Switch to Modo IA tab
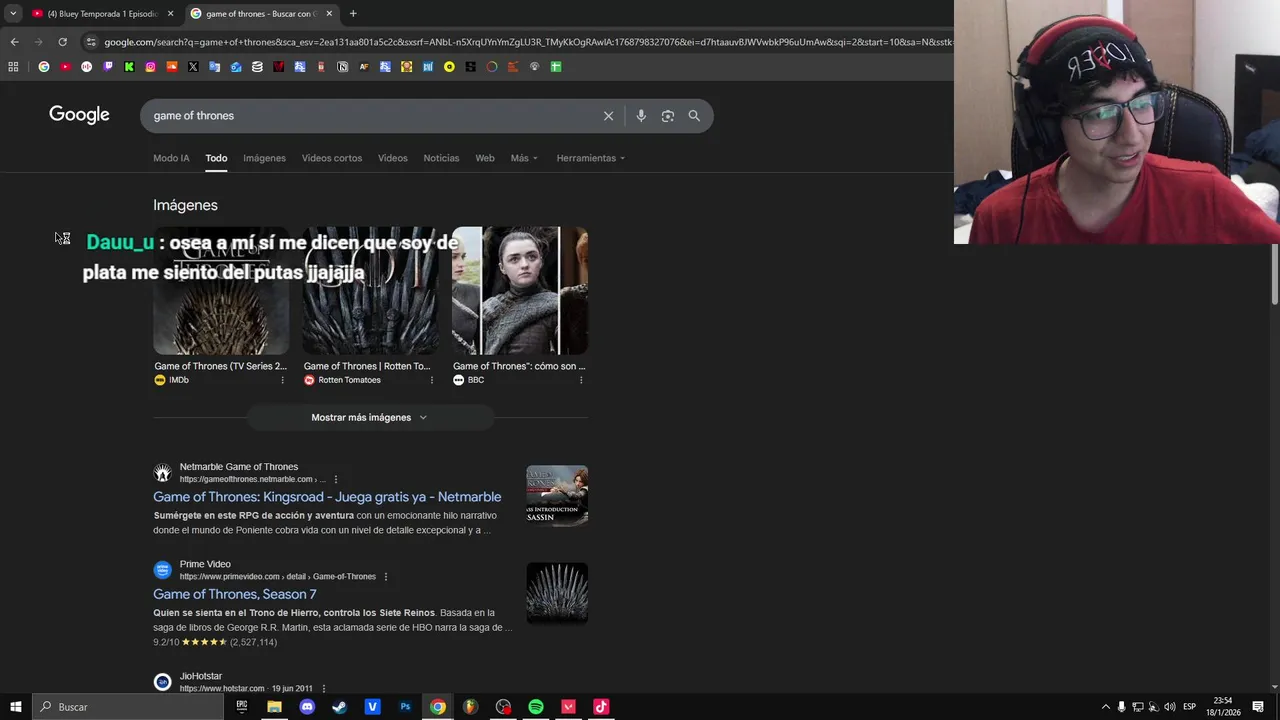The height and width of the screenshot is (720, 1280). [171, 158]
